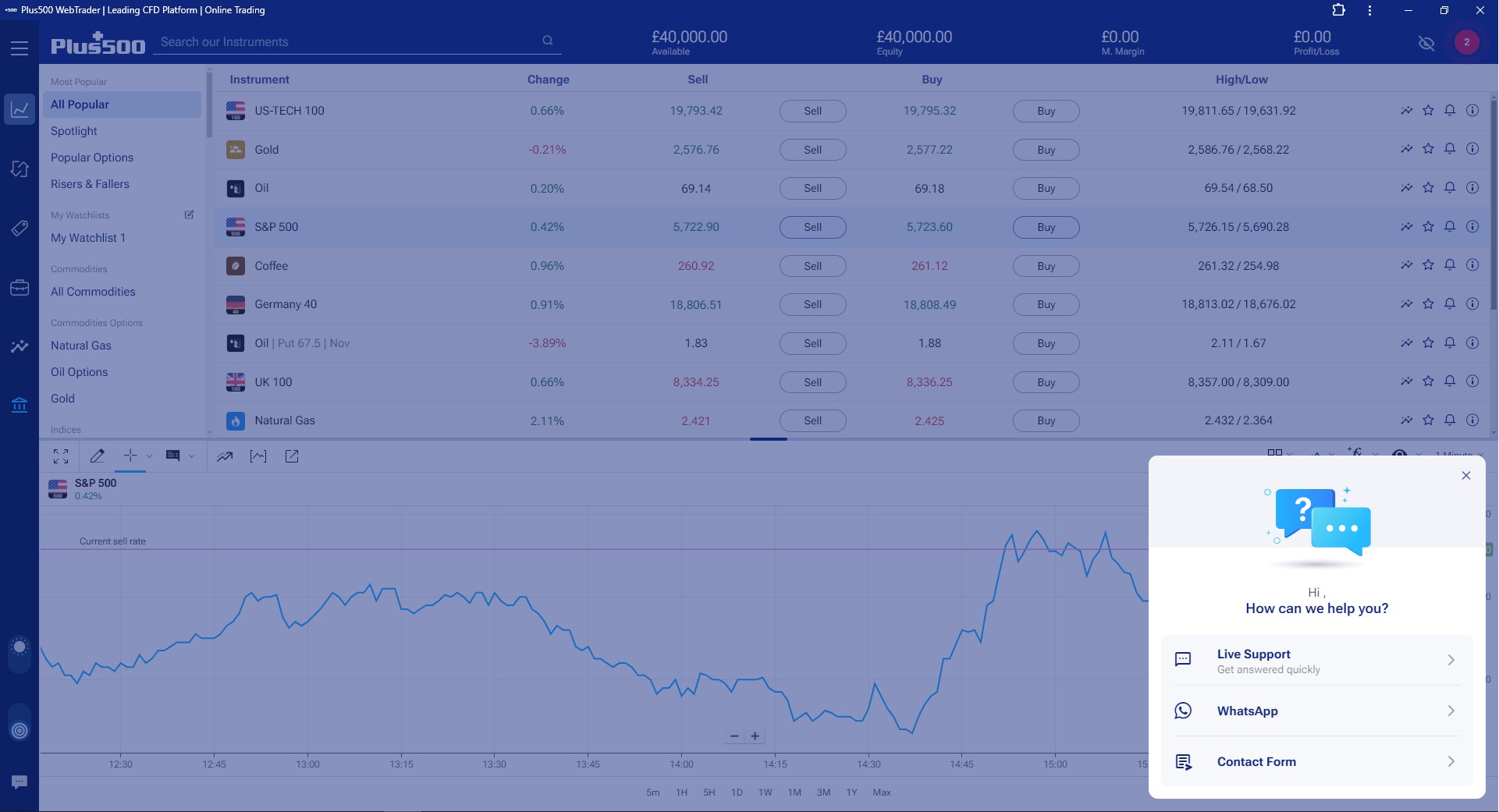Toggle star favourite for US-TECH 100
Screen dimensions: 1499x812
click(1428, 111)
